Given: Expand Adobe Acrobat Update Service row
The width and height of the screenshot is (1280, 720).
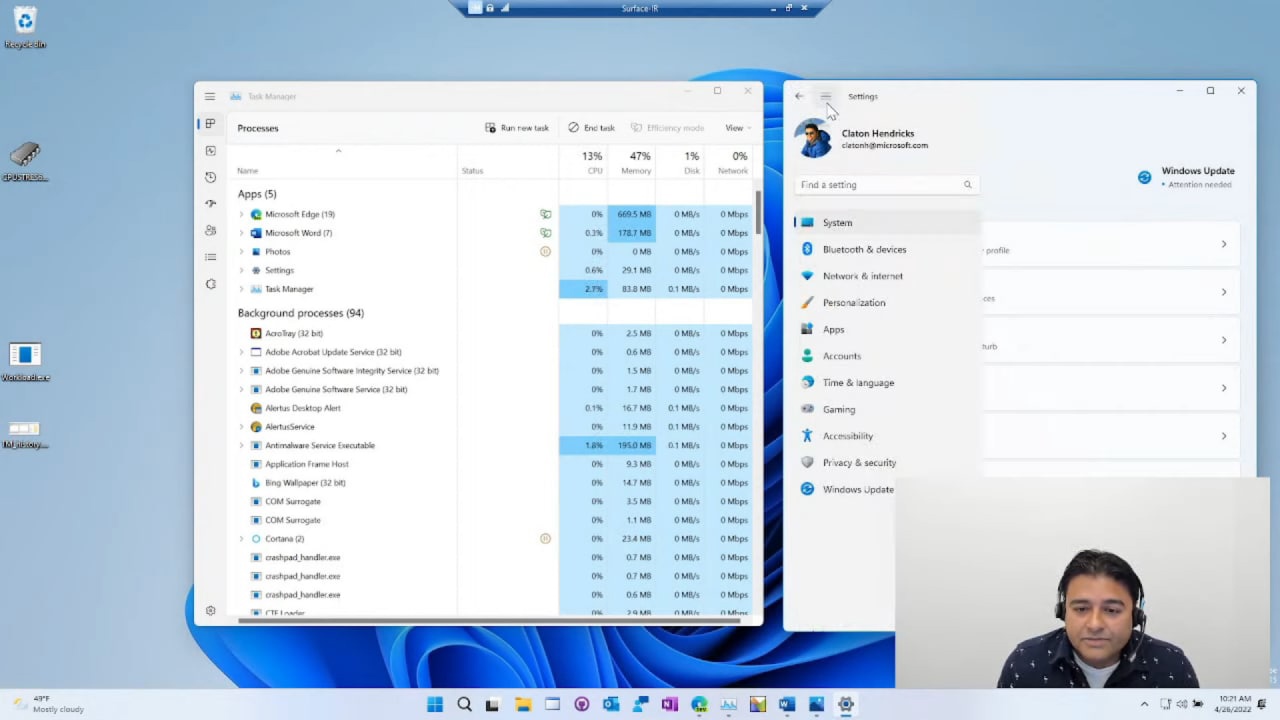Looking at the screenshot, I should click(x=241, y=352).
